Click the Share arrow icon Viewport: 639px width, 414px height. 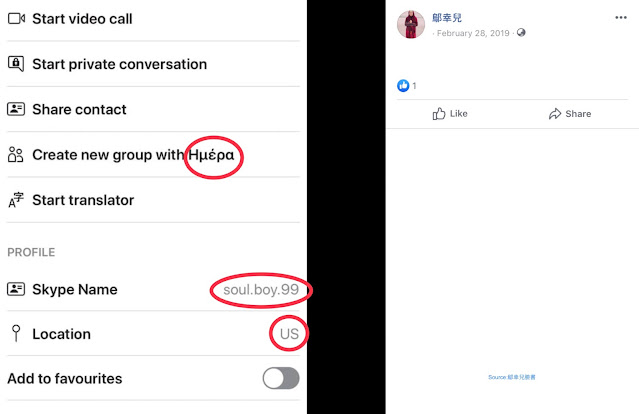pos(555,114)
